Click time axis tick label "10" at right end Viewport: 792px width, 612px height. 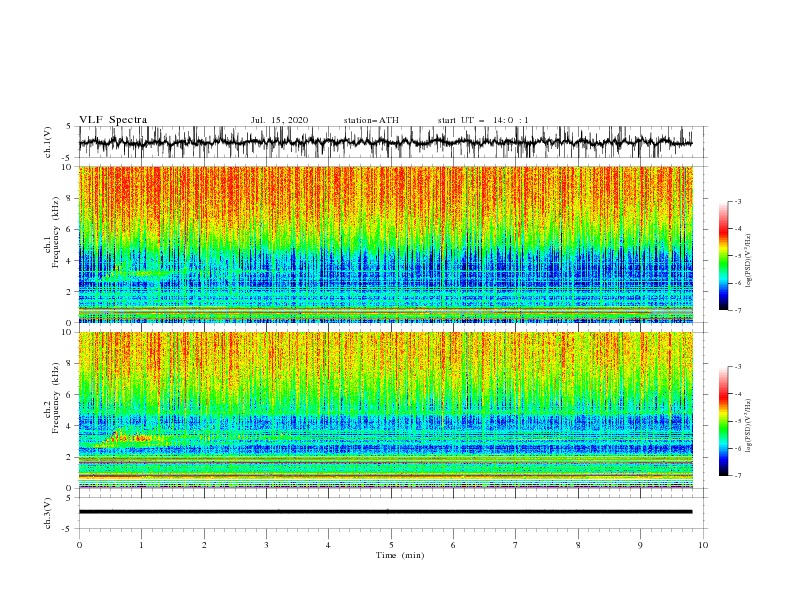pos(703,545)
